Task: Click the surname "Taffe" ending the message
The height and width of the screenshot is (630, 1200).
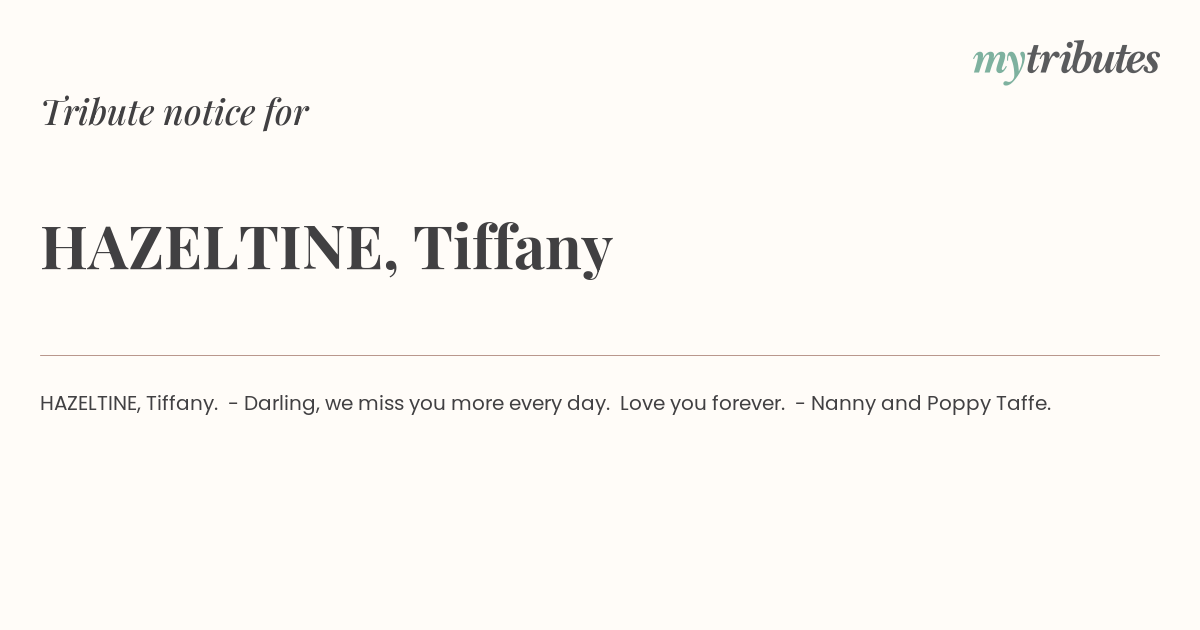Action: click(1021, 404)
